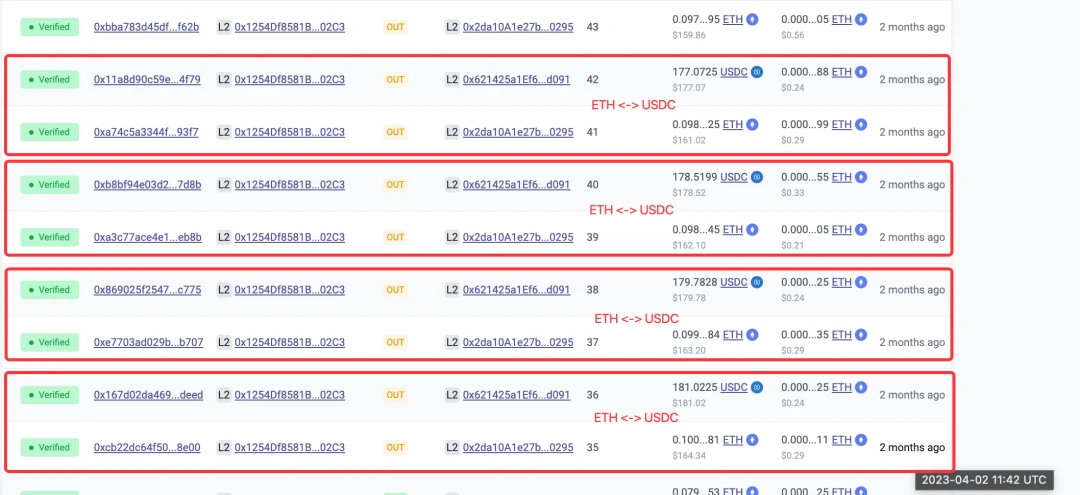Open ETH link for 0.000...11 fee

tap(842, 440)
